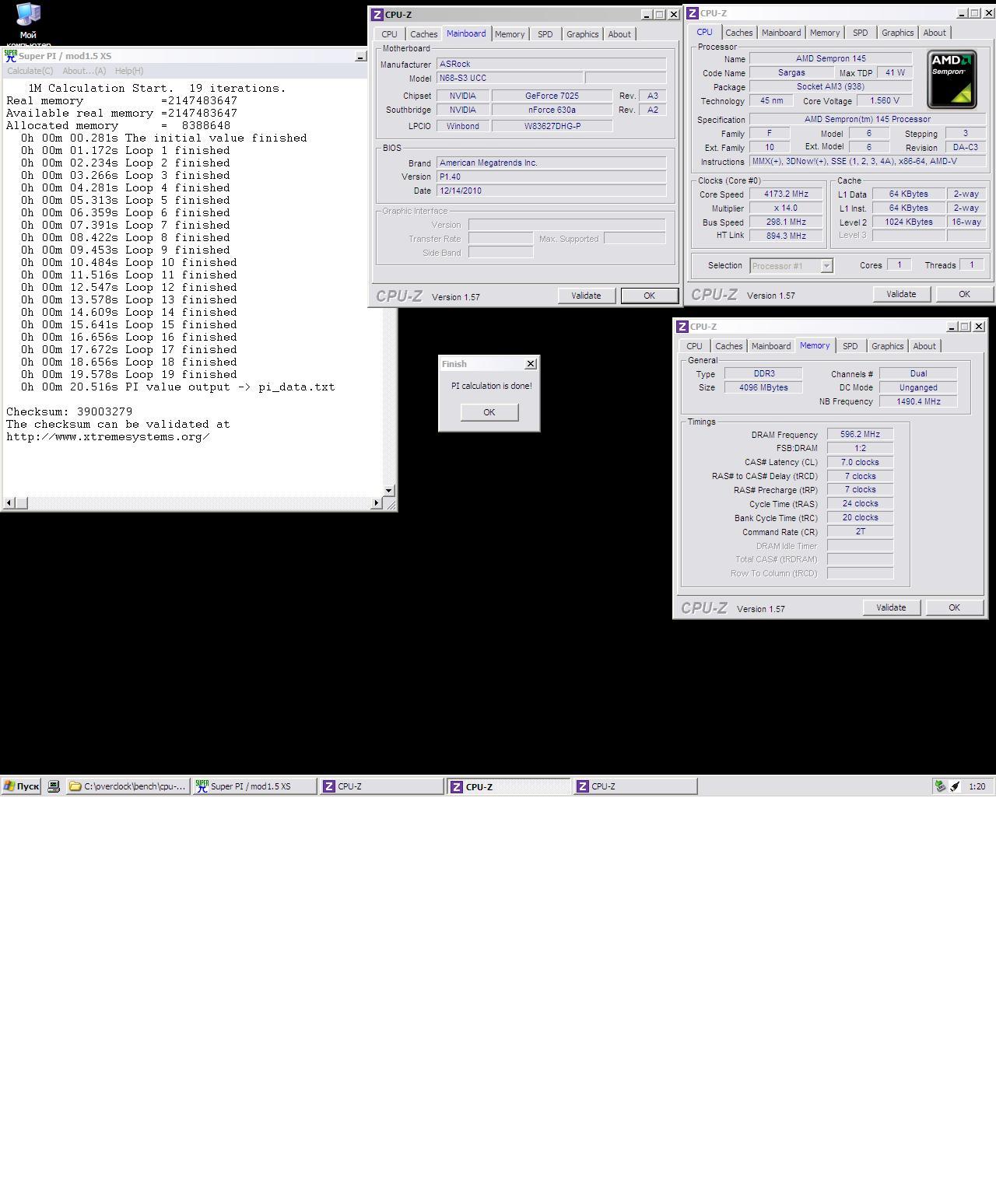
Task: Open the Graphics tab in the CPU window
Action: [x=897, y=33]
